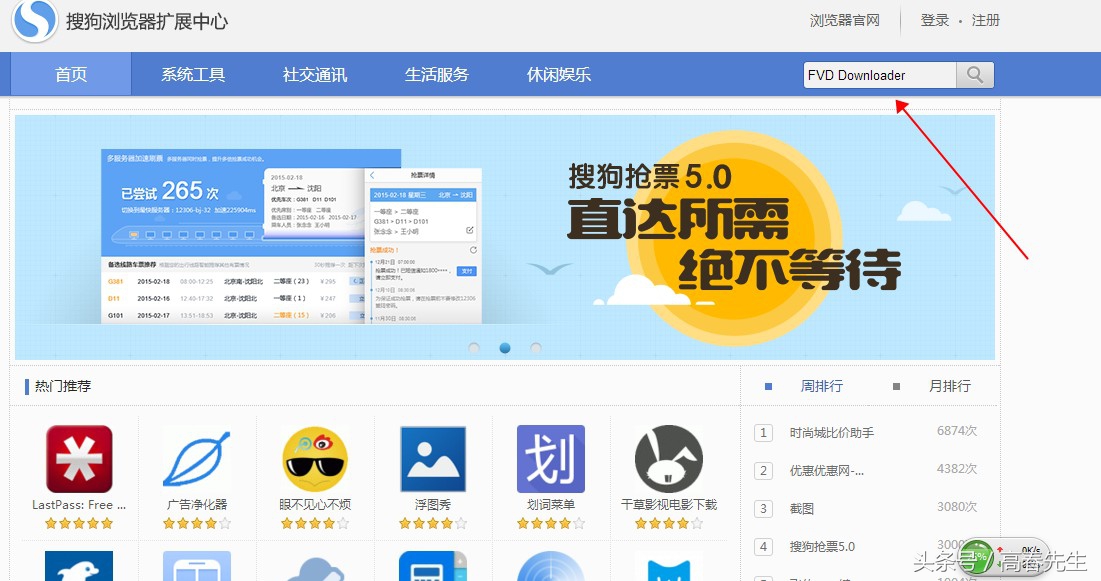The image size is (1101, 581).
Task: Switch to the 周排行 weekly ranking
Action: 822,386
